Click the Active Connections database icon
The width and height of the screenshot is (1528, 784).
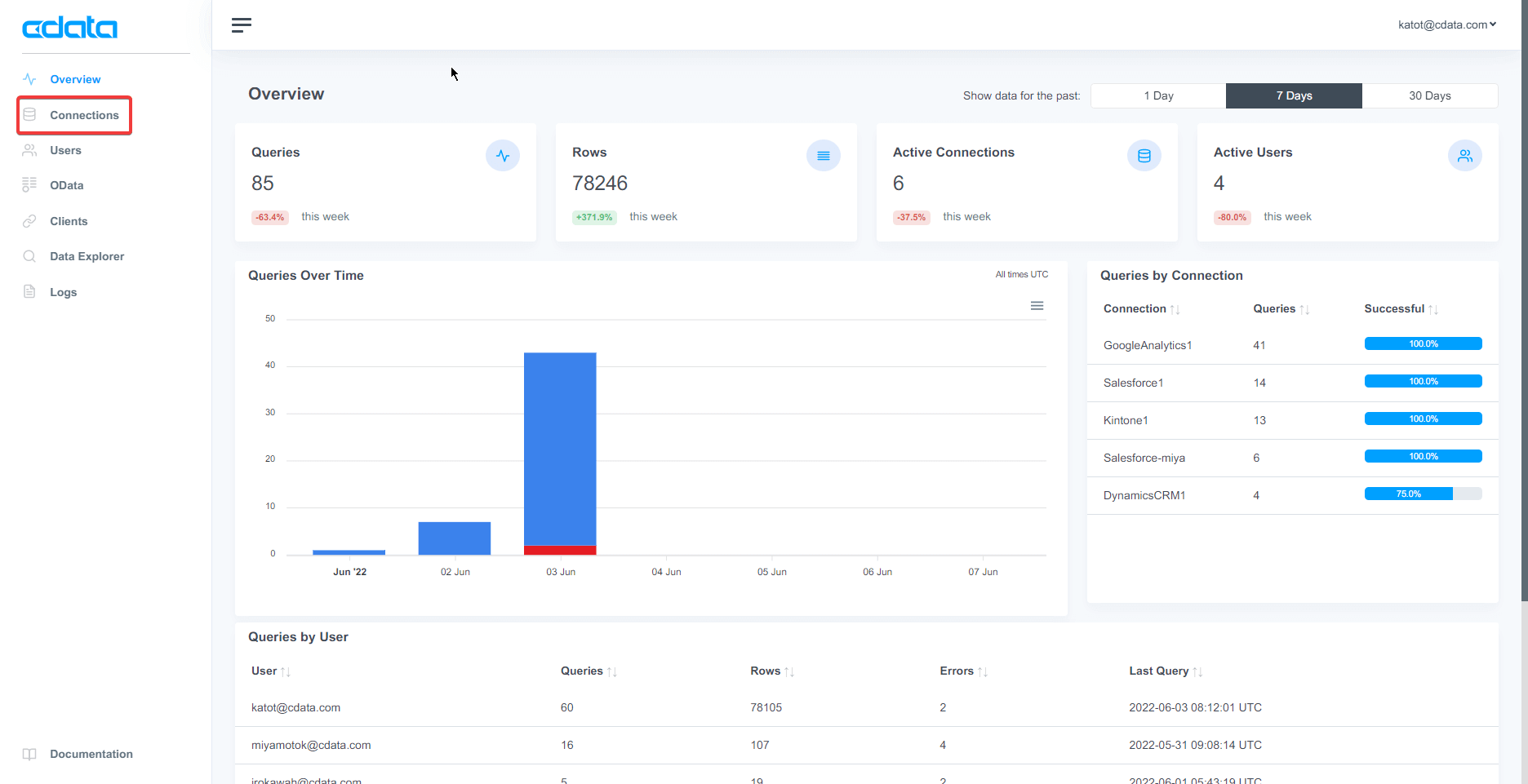click(1144, 156)
